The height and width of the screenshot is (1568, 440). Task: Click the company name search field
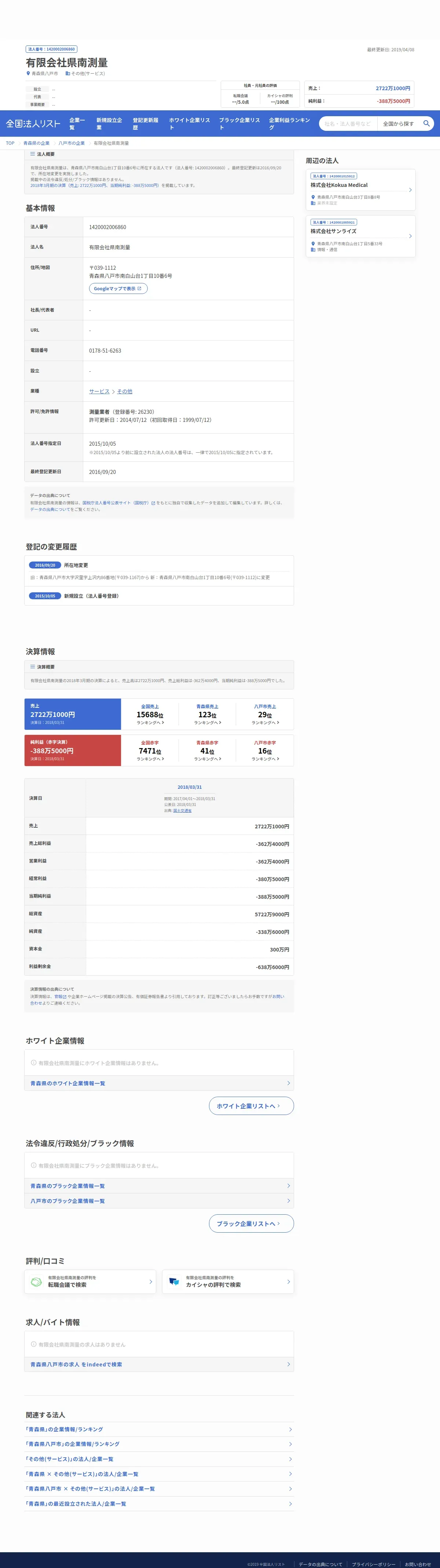click(348, 124)
